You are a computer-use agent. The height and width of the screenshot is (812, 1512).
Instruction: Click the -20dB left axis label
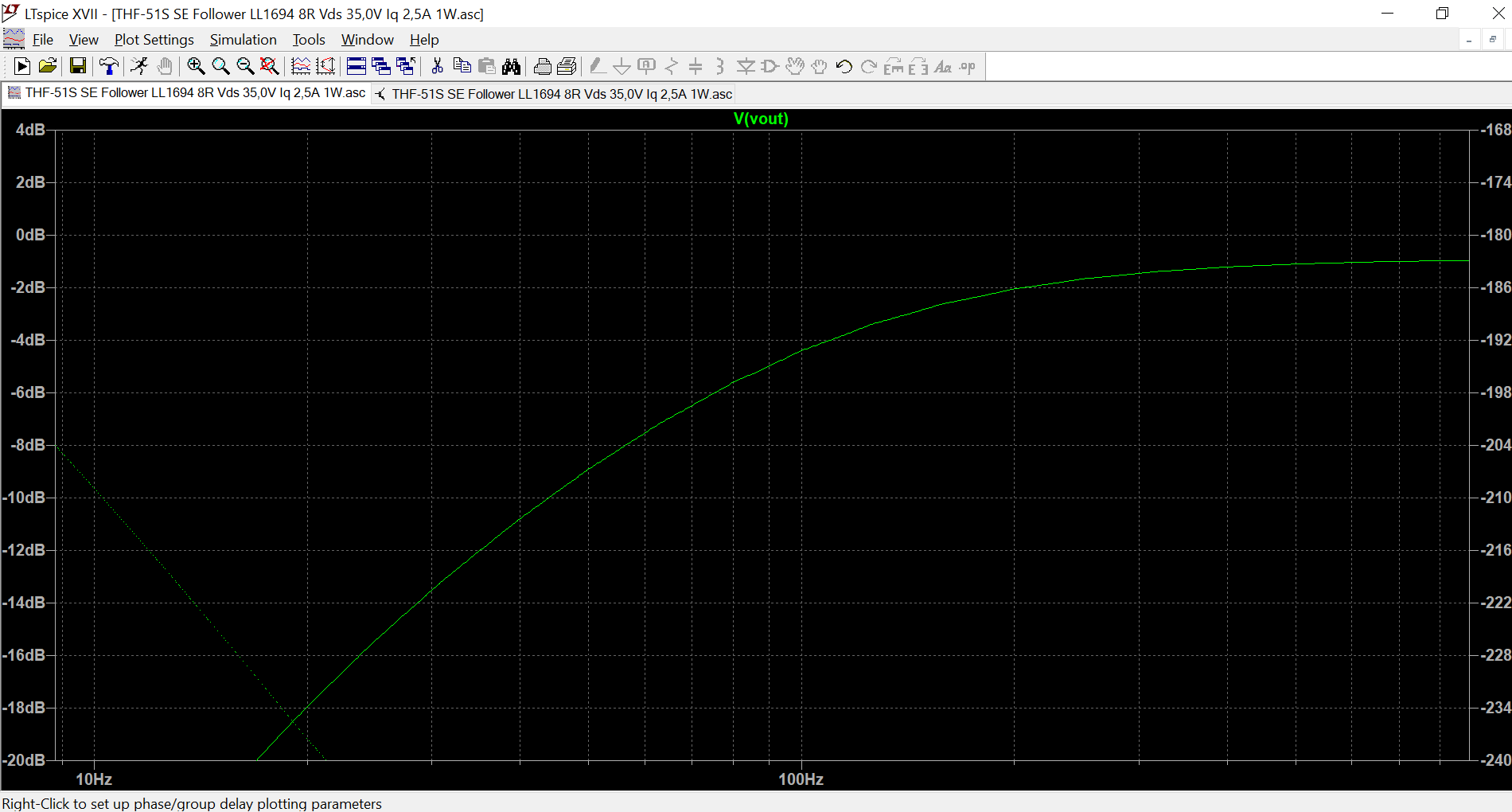pyautogui.click(x=24, y=760)
